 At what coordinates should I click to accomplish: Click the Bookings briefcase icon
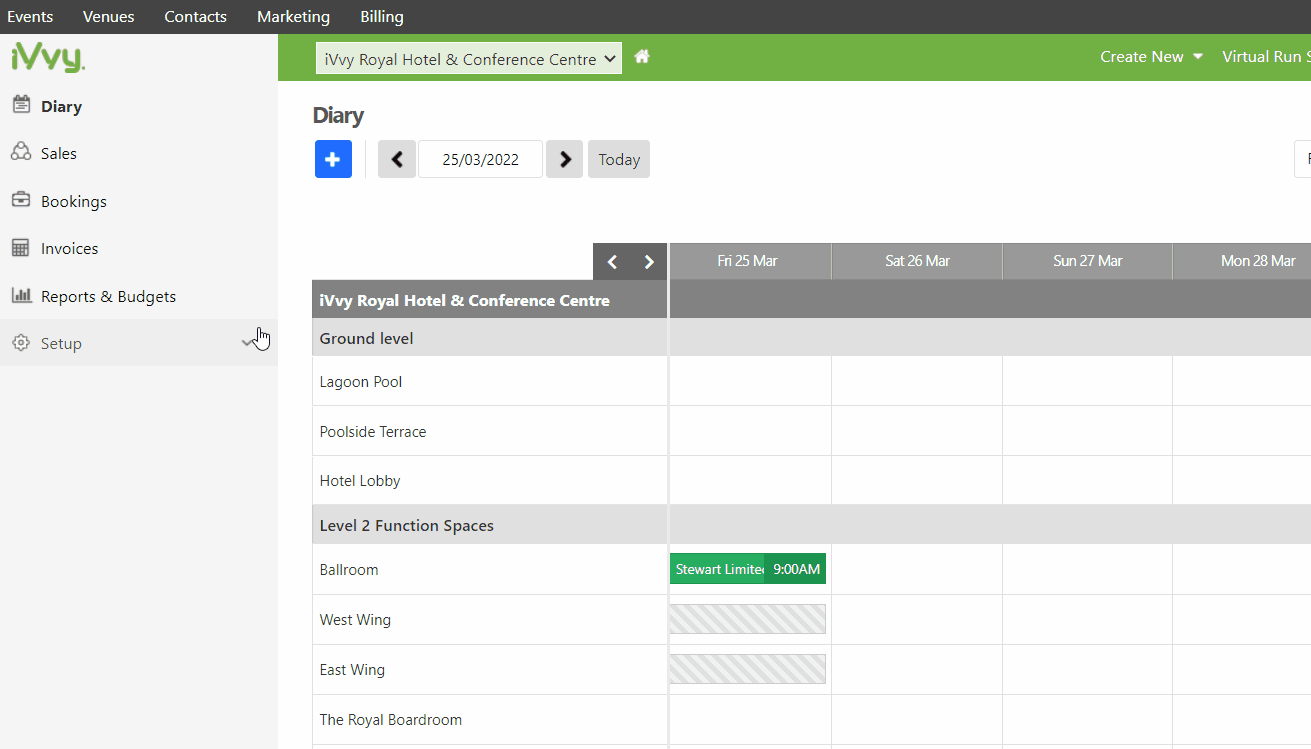click(x=20, y=200)
